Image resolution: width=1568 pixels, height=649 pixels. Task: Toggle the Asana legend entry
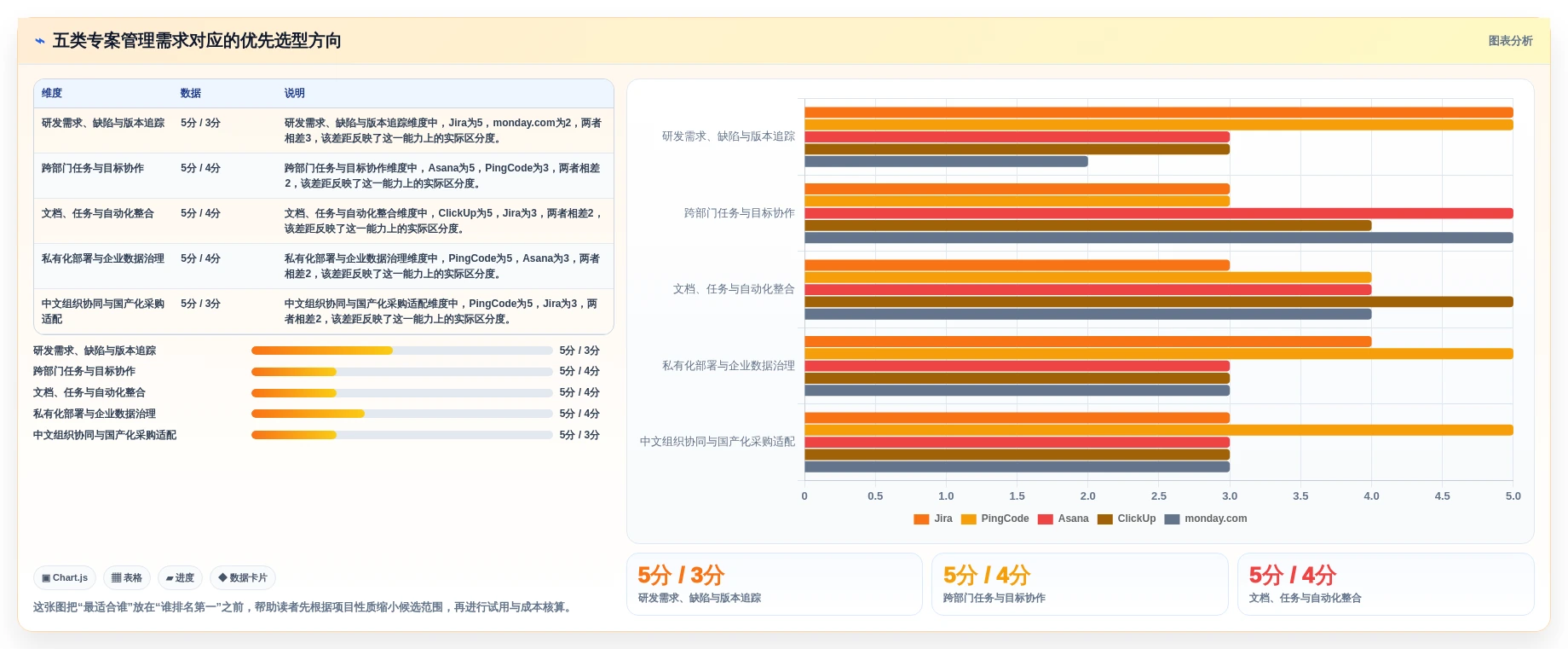(1063, 519)
